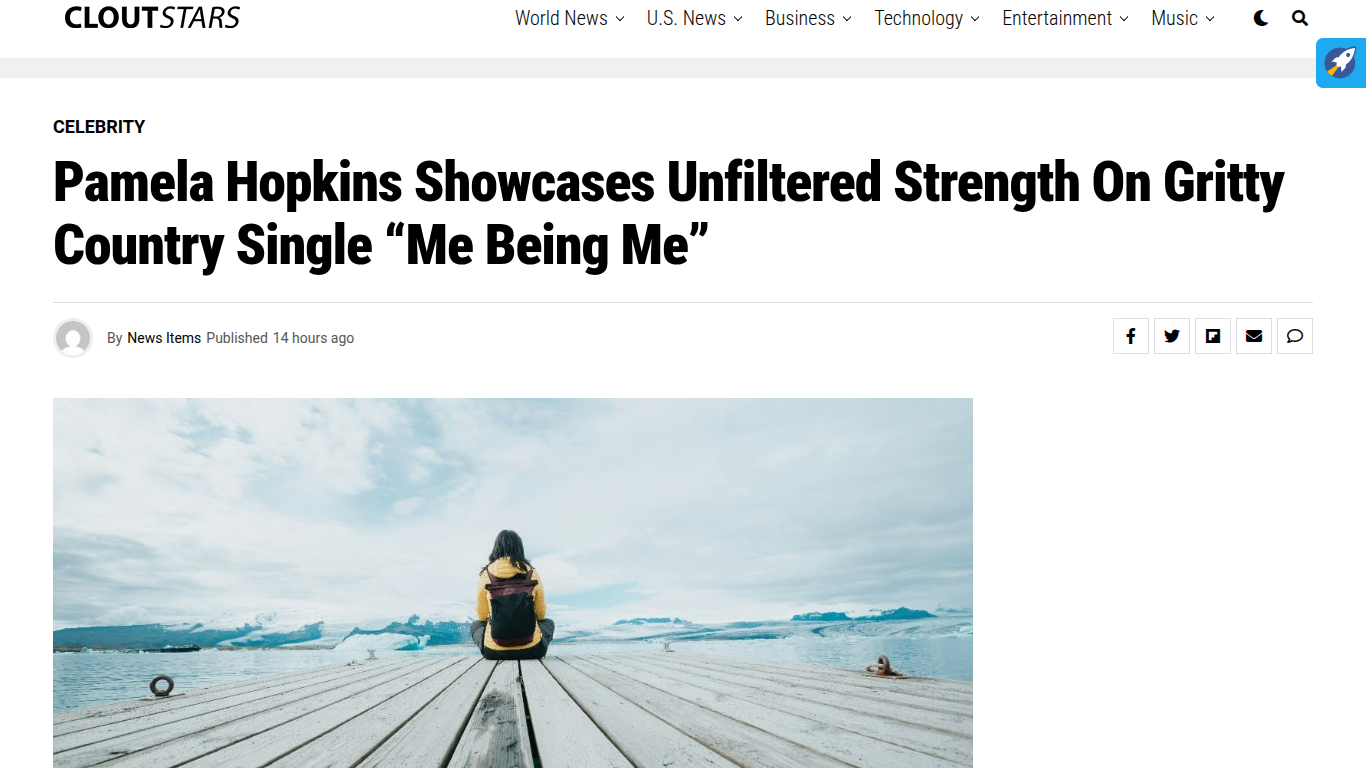Click the blue rocket floating icon
1366x768 pixels.
coord(1341,63)
